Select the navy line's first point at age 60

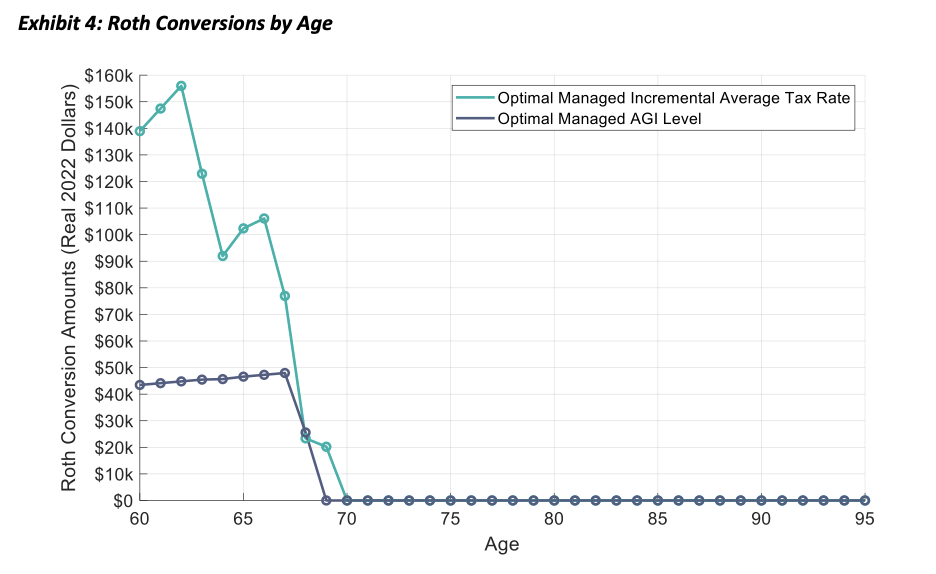[140, 385]
